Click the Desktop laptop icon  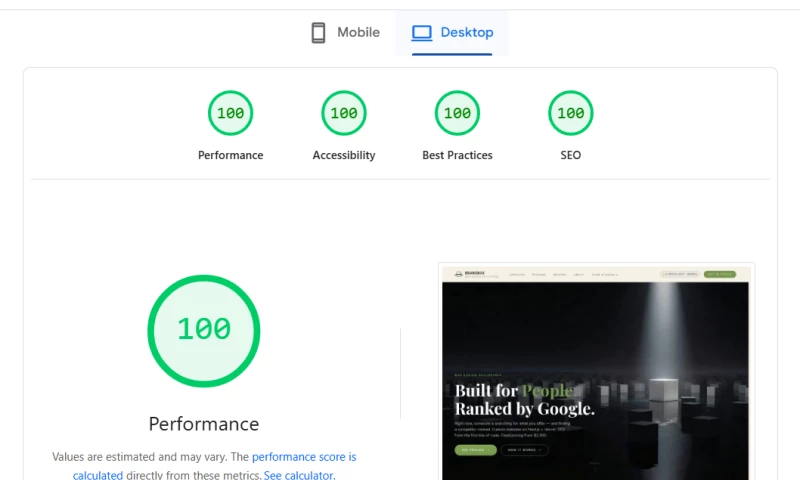(422, 33)
